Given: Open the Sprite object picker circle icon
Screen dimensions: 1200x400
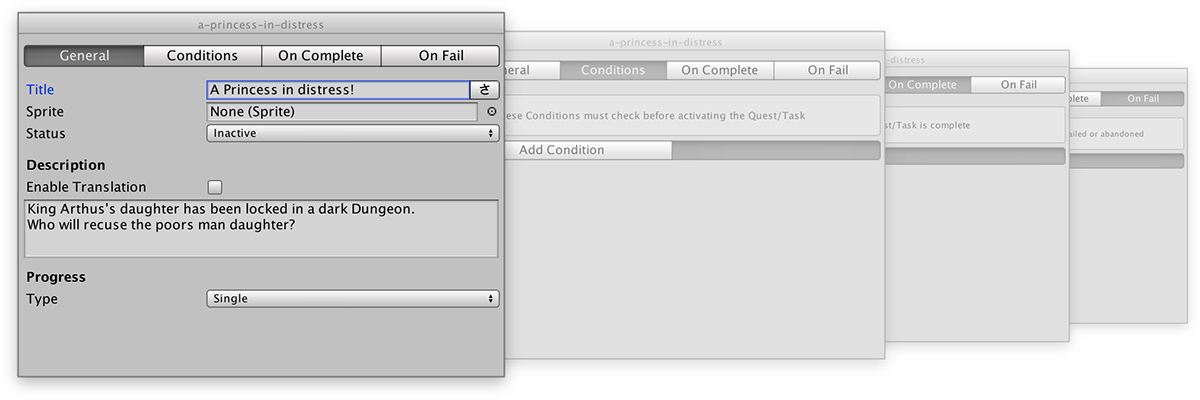Looking at the screenshot, I should coord(491,112).
